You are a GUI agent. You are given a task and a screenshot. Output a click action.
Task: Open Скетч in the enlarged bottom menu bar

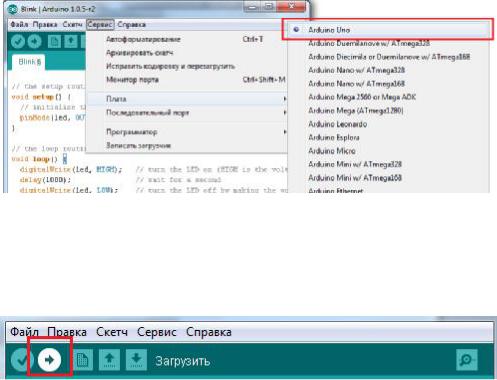112,332
